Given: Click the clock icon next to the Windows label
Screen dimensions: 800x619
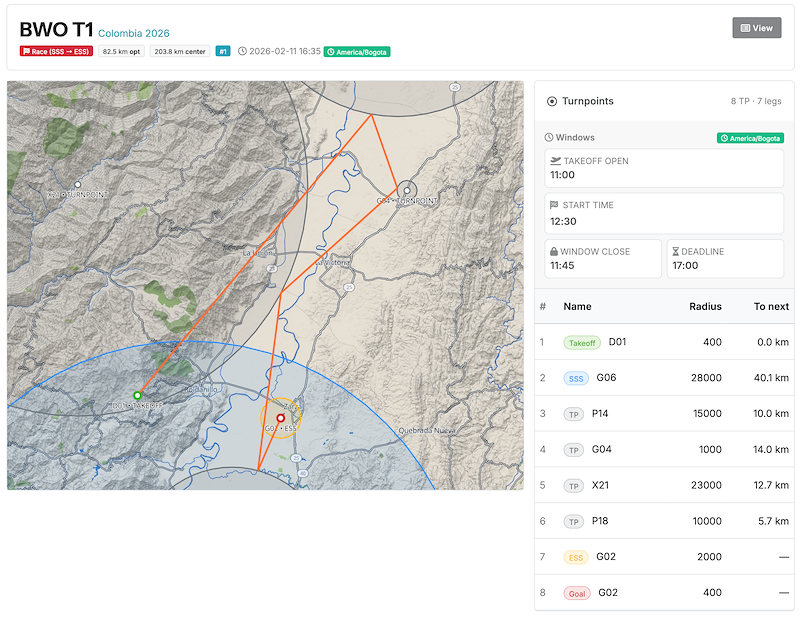Looking at the screenshot, I should [x=548, y=137].
